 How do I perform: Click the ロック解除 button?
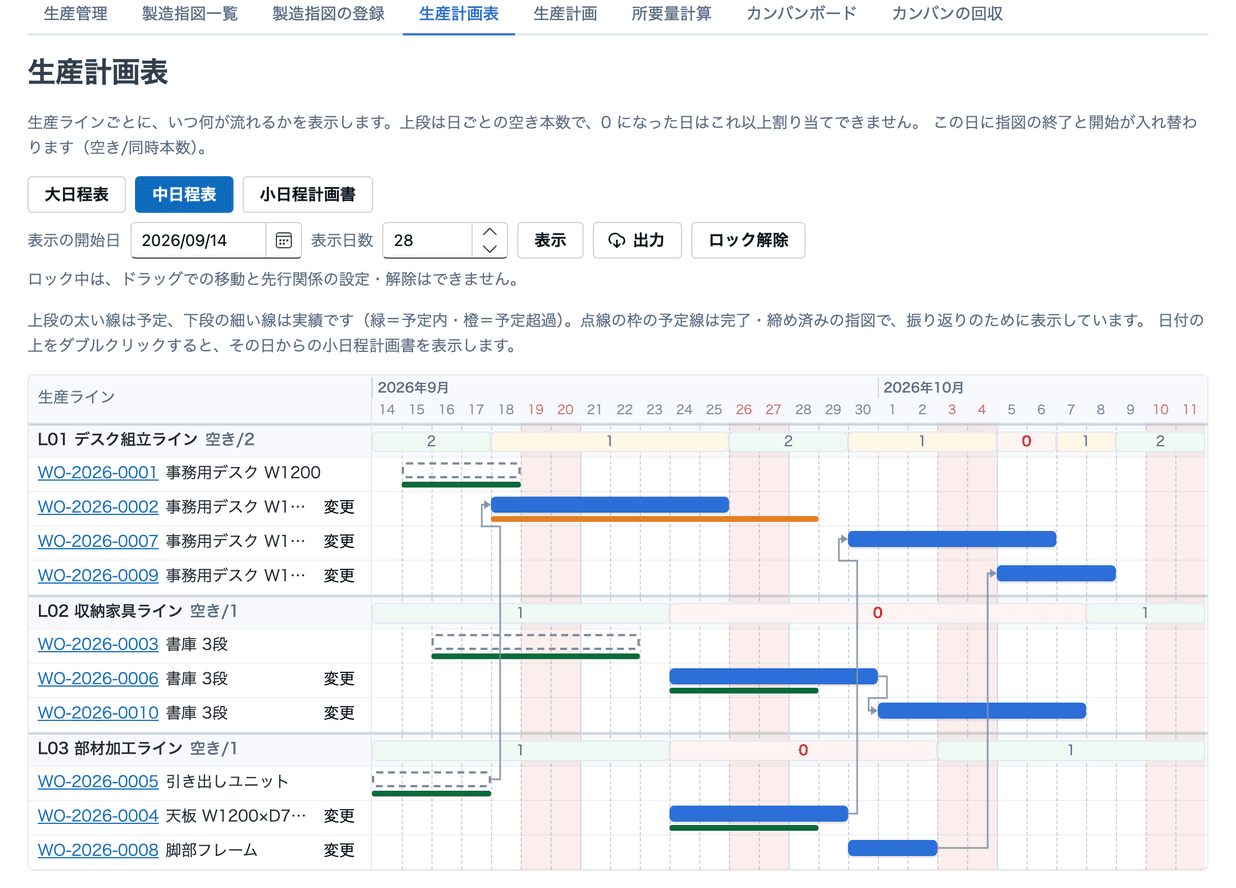[748, 241]
